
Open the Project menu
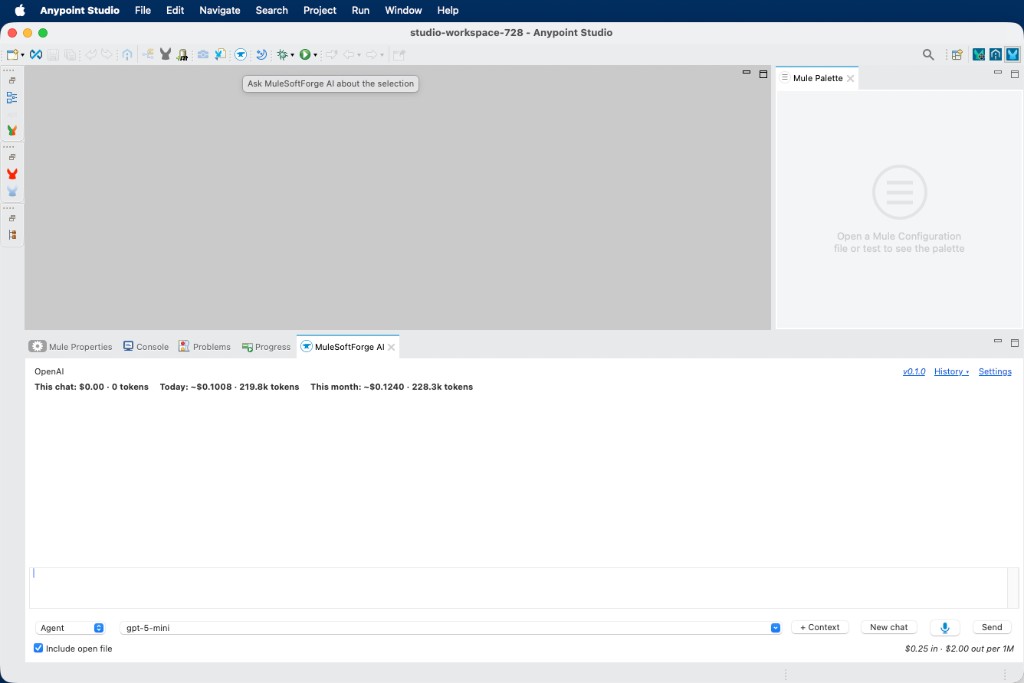coord(319,10)
